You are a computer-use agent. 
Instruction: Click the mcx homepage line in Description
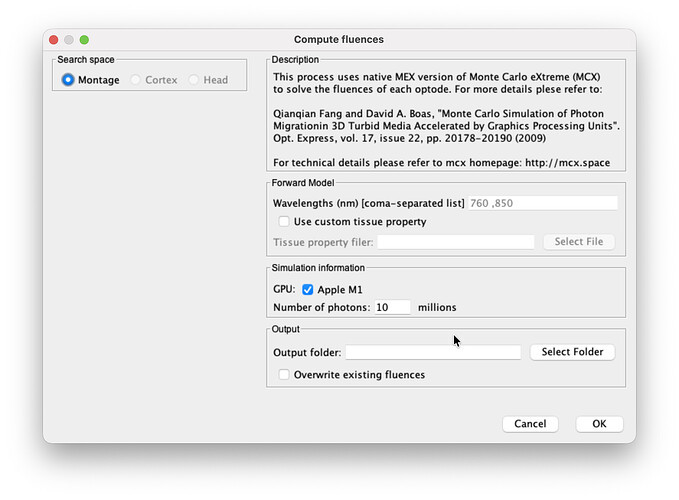click(x=441, y=163)
